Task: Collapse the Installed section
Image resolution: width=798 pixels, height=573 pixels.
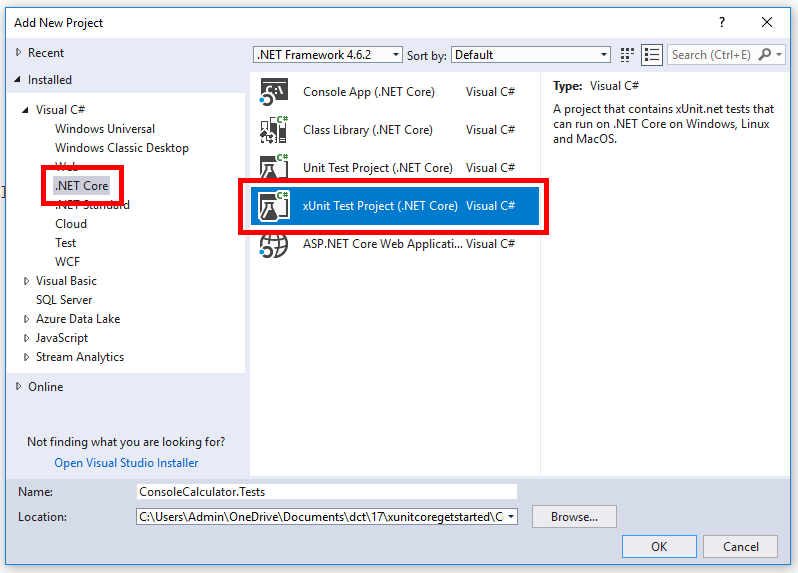Action: pos(18,79)
